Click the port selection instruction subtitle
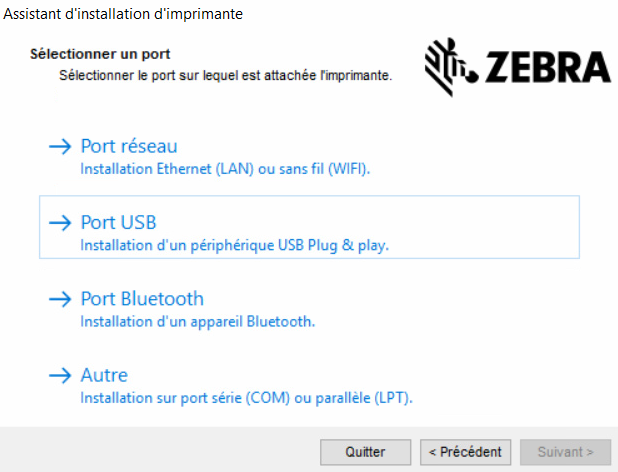This screenshot has width=618, height=472. pyautogui.click(x=225, y=74)
